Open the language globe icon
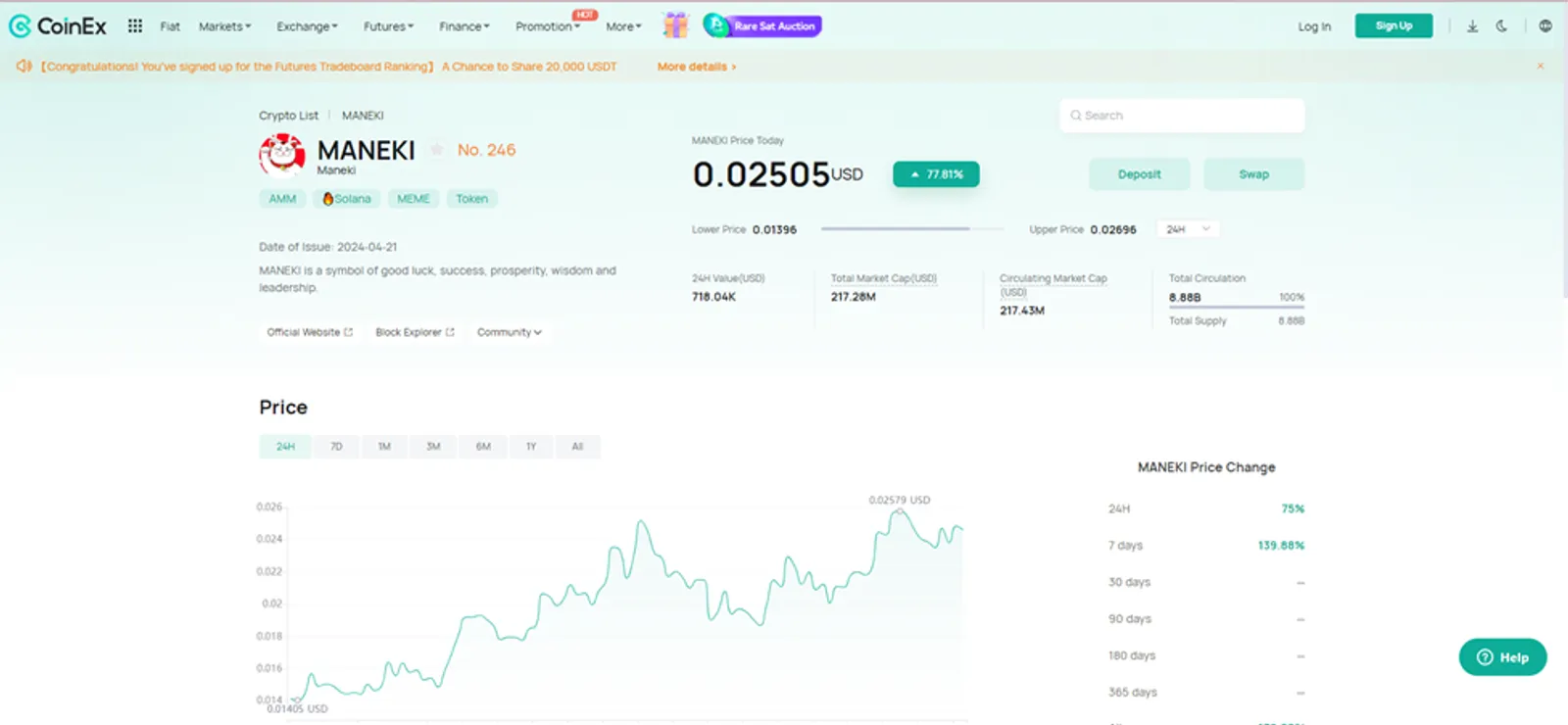The height and width of the screenshot is (725, 1568). (1545, 26)
